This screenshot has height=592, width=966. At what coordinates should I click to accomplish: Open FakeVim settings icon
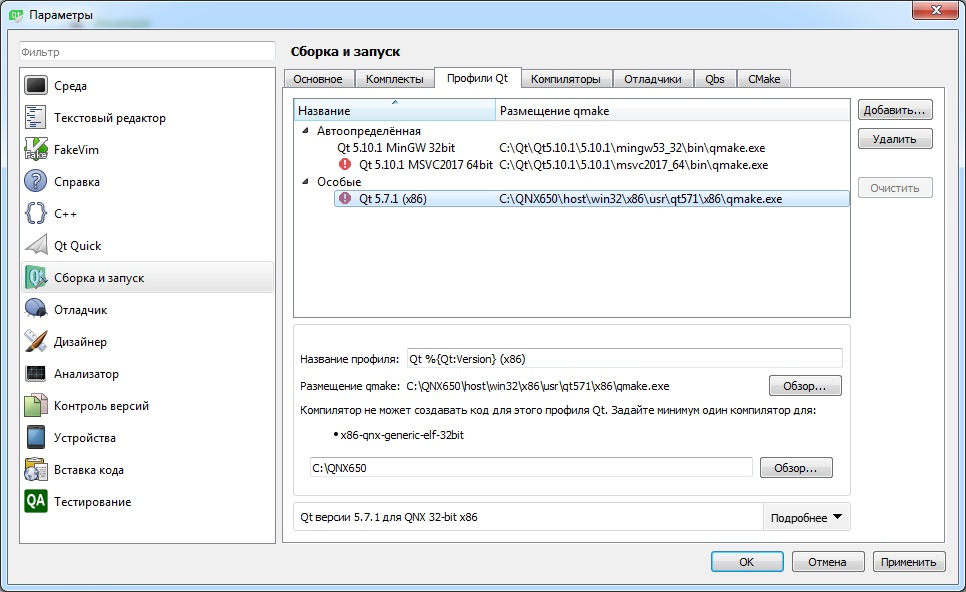[x=36, y=149]
